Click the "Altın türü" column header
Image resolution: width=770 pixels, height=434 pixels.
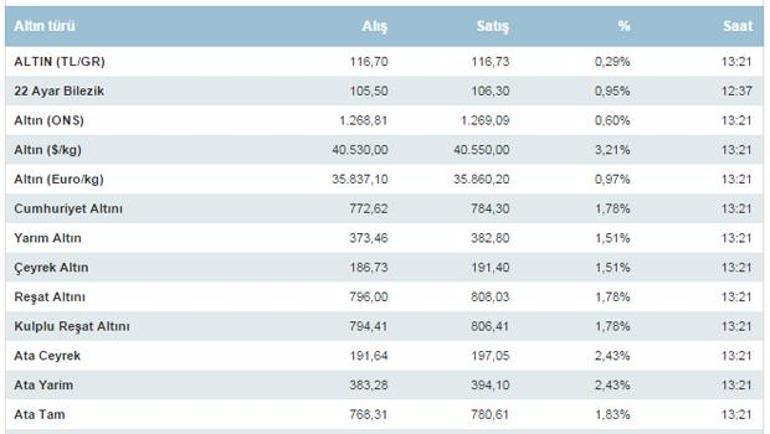click(x=45, y=26)
